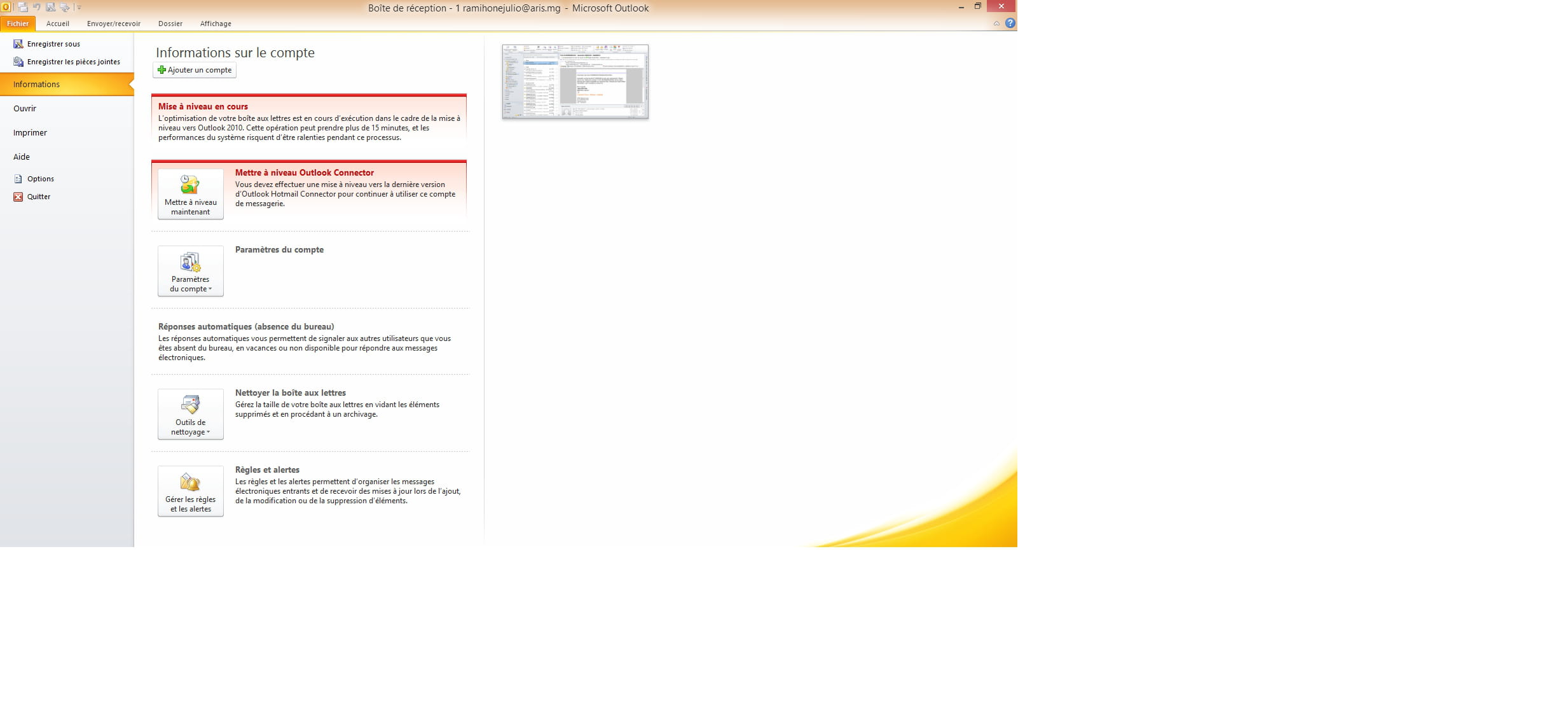Viewport: 1568px width, 710px height.
Task: Collapse the ribbon with the chevron
Action: [996, 24]
